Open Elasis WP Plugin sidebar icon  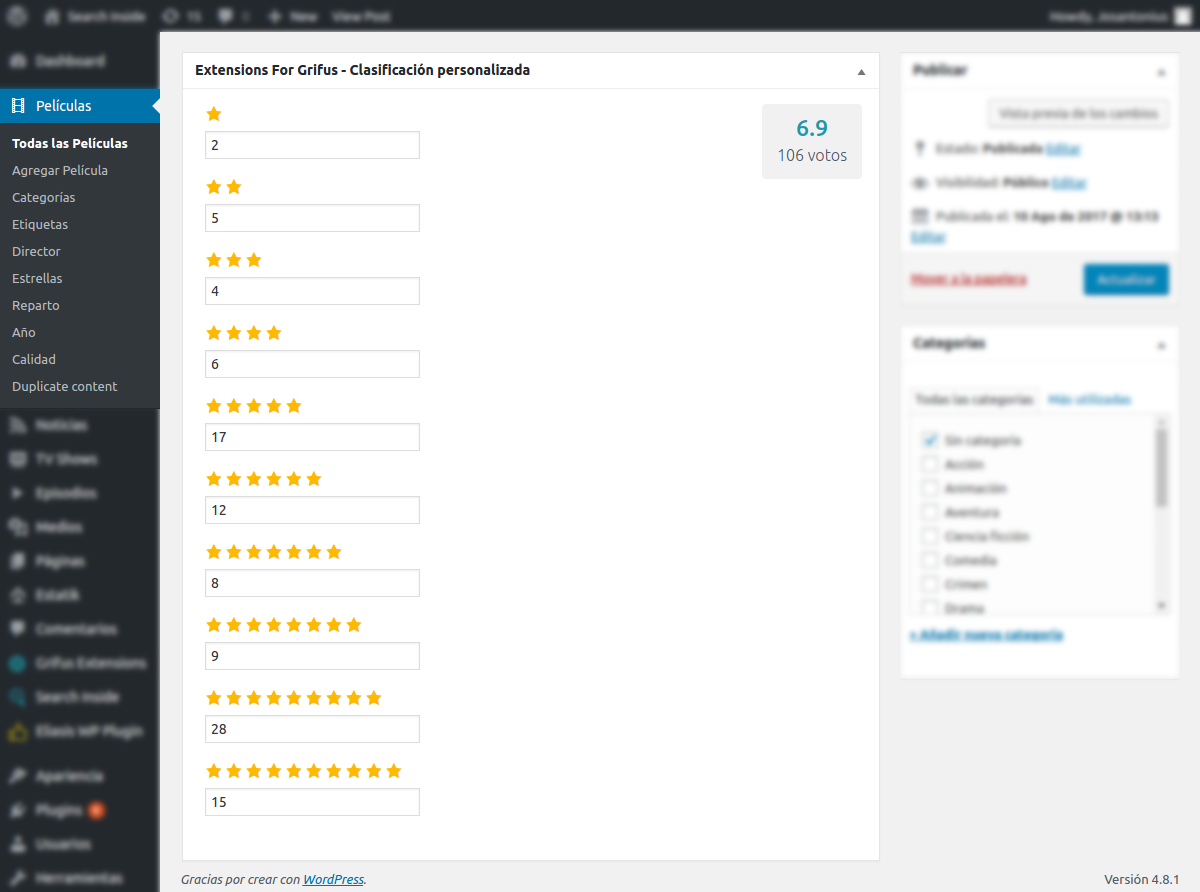18,731
